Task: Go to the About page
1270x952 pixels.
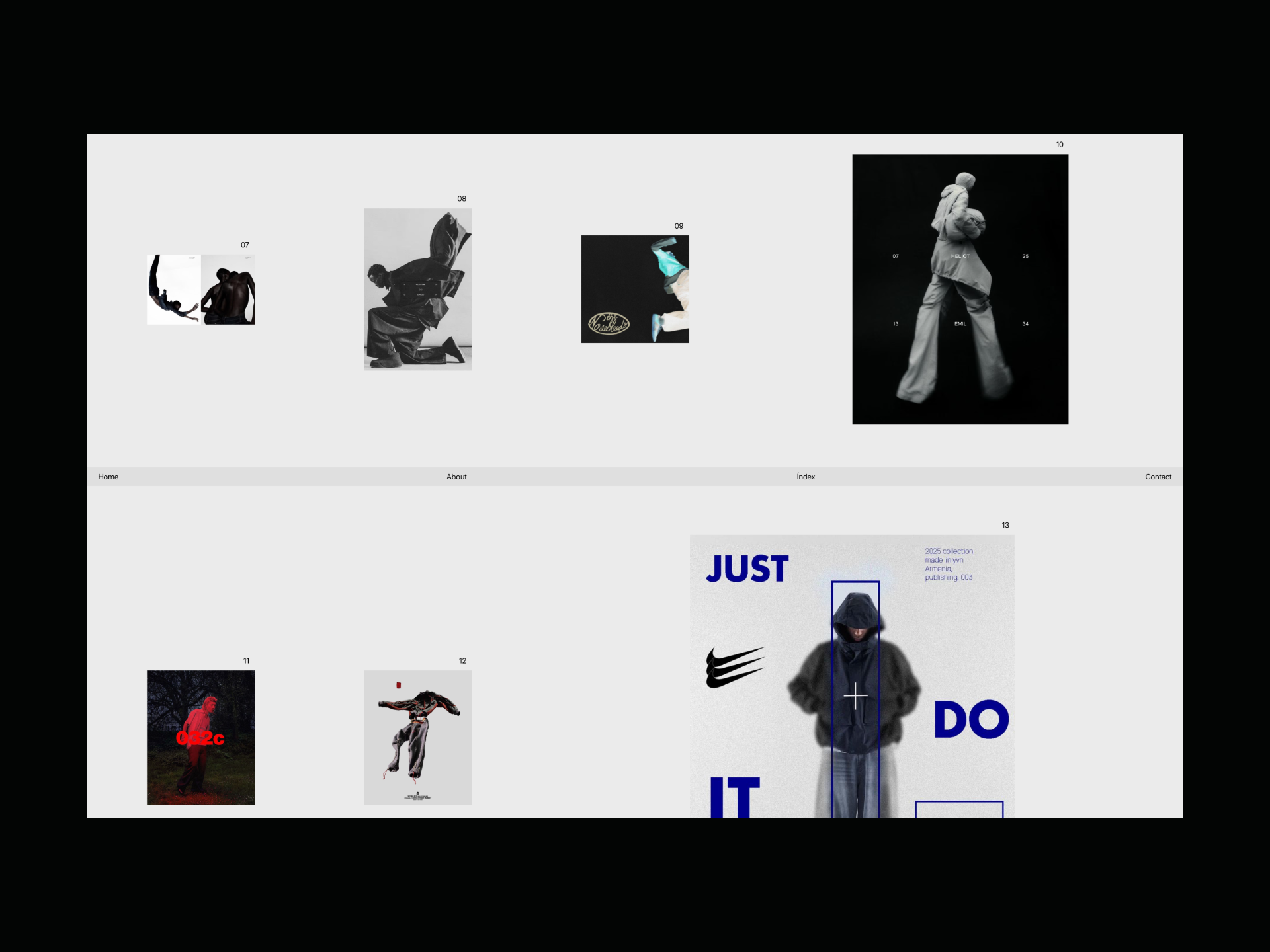Action: coord(456,477)
